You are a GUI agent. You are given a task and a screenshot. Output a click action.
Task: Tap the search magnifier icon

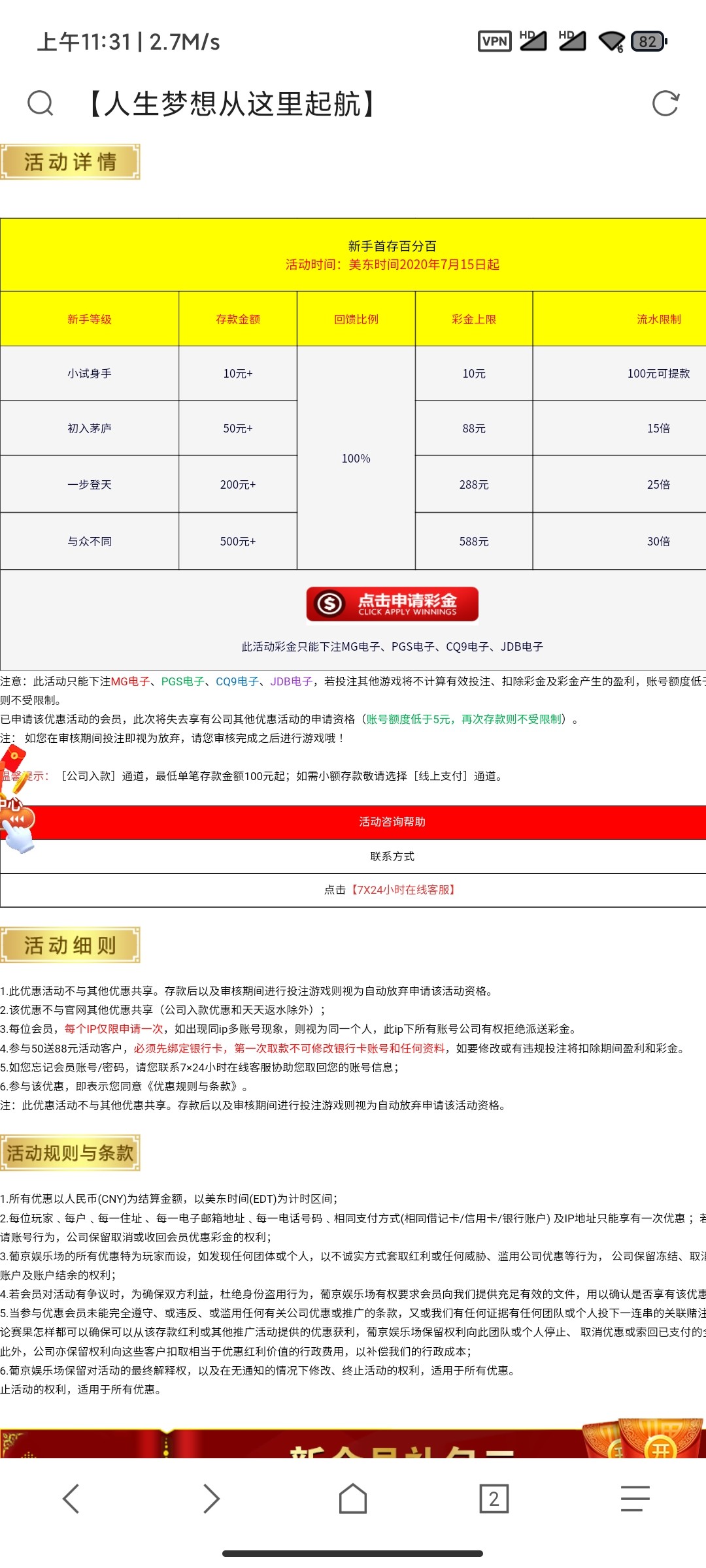[x=41, y=103]
